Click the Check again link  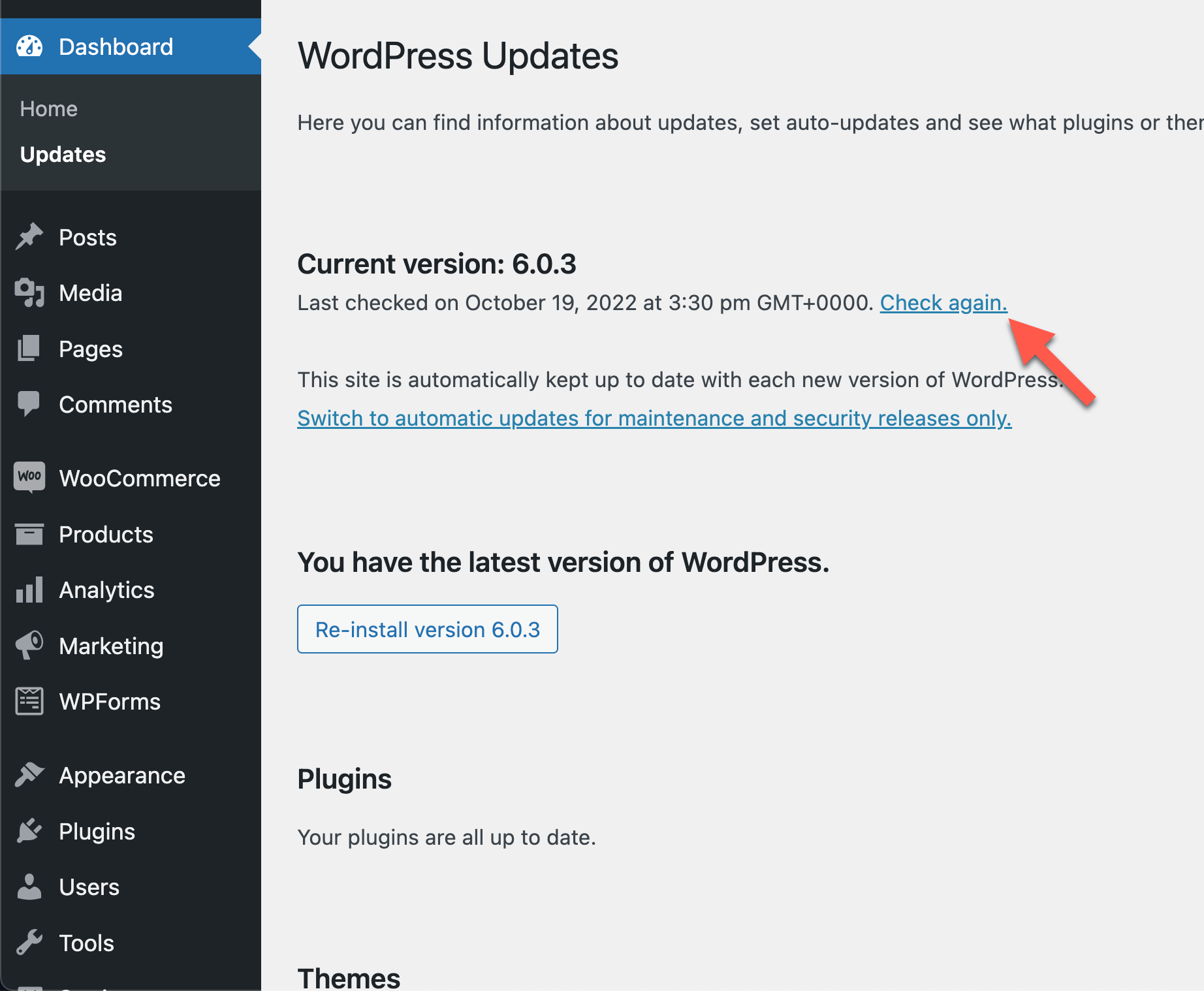943,303
